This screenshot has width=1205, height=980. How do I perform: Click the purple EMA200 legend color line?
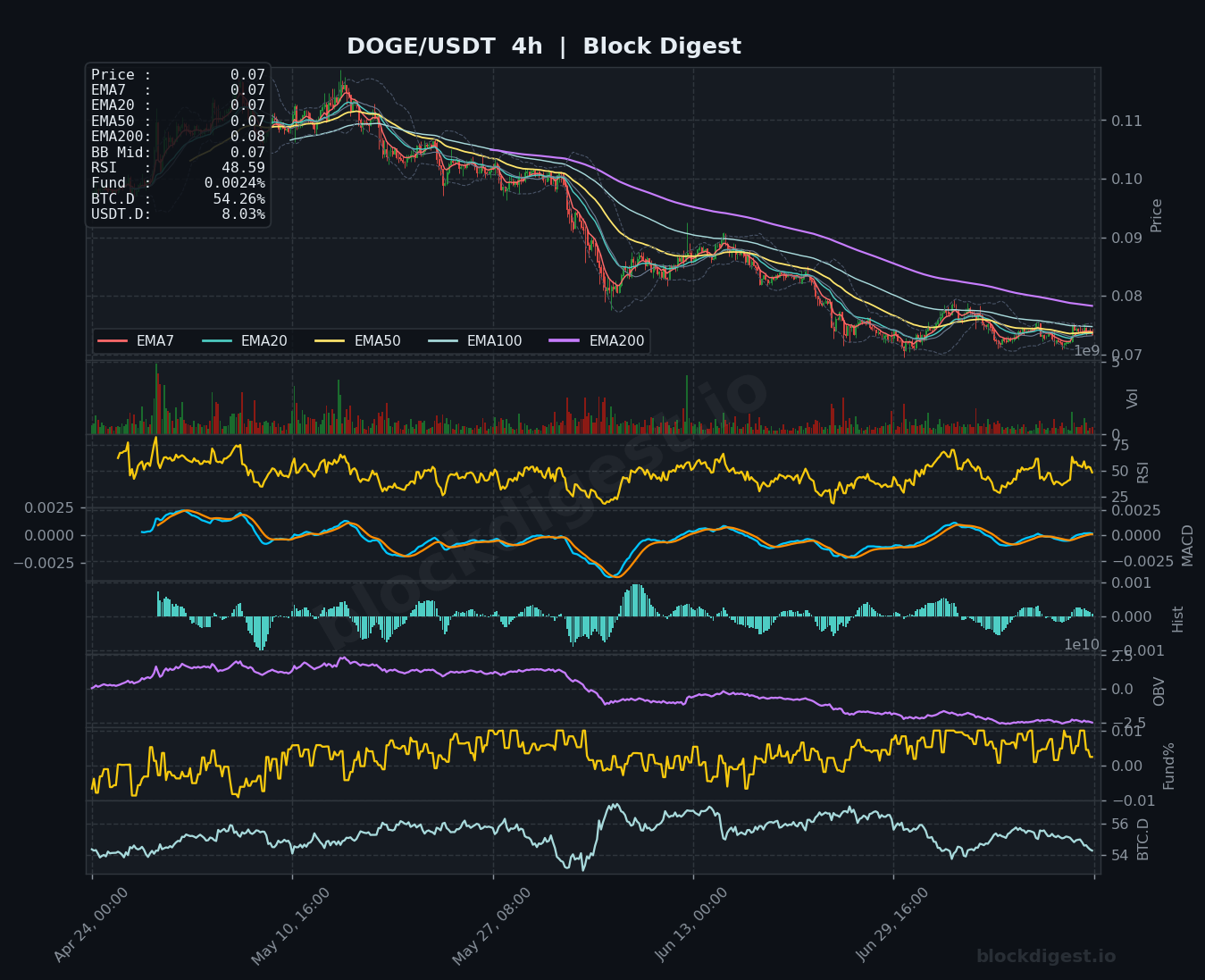[565, 341]
